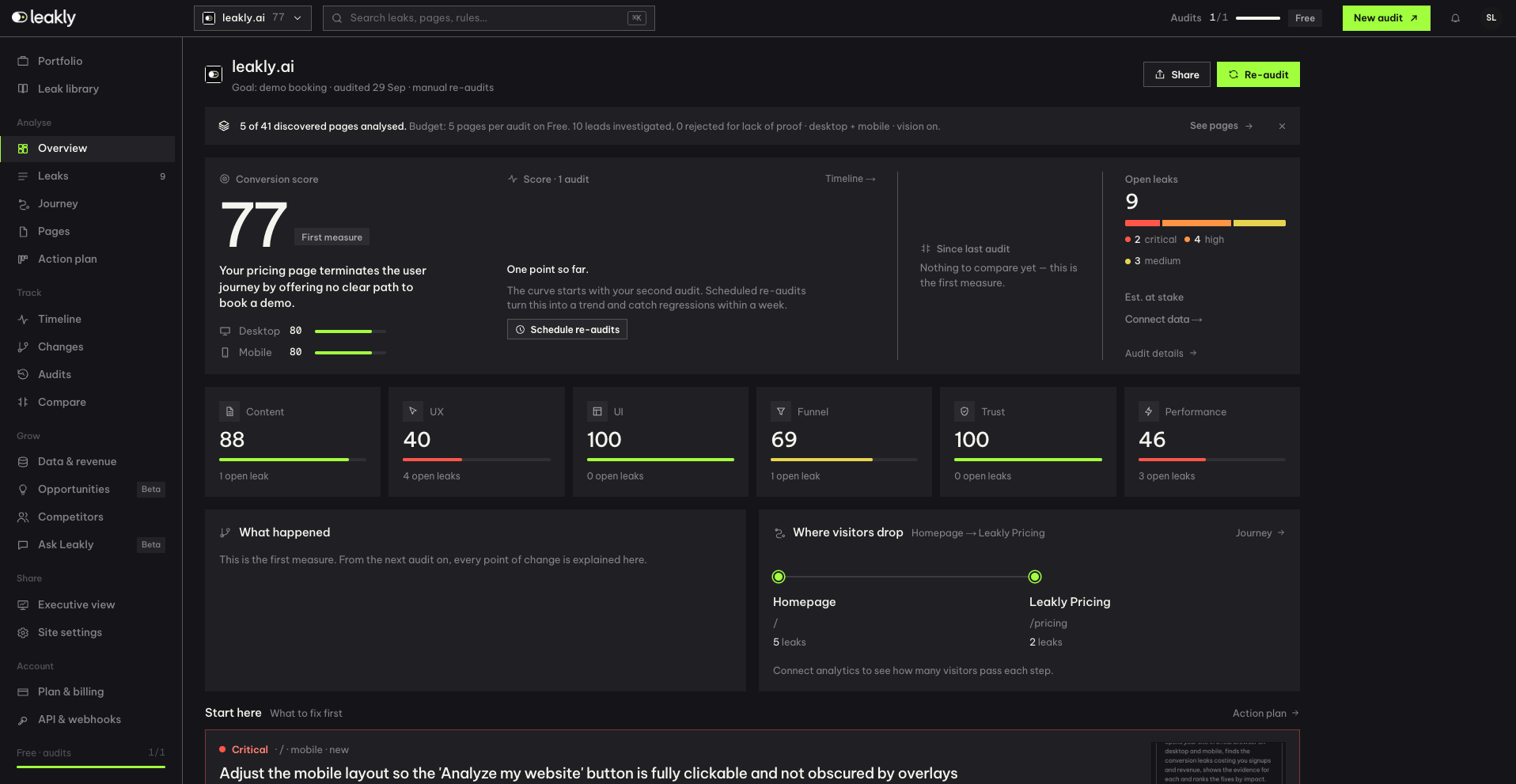Click the Funnel category icon

(x=781, y=411)
